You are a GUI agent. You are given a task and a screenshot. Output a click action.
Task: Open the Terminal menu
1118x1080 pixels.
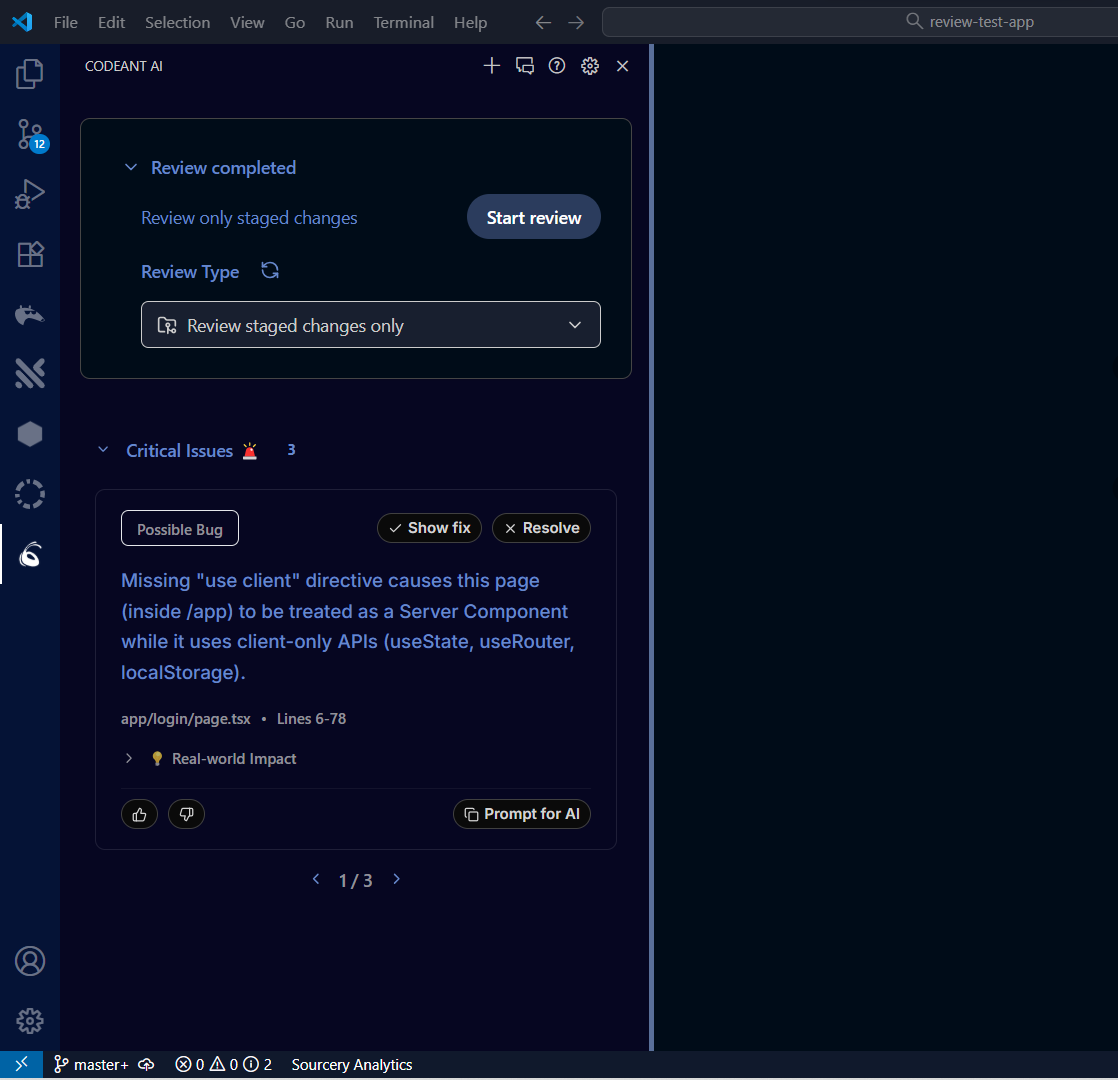(x=403, y=22)
